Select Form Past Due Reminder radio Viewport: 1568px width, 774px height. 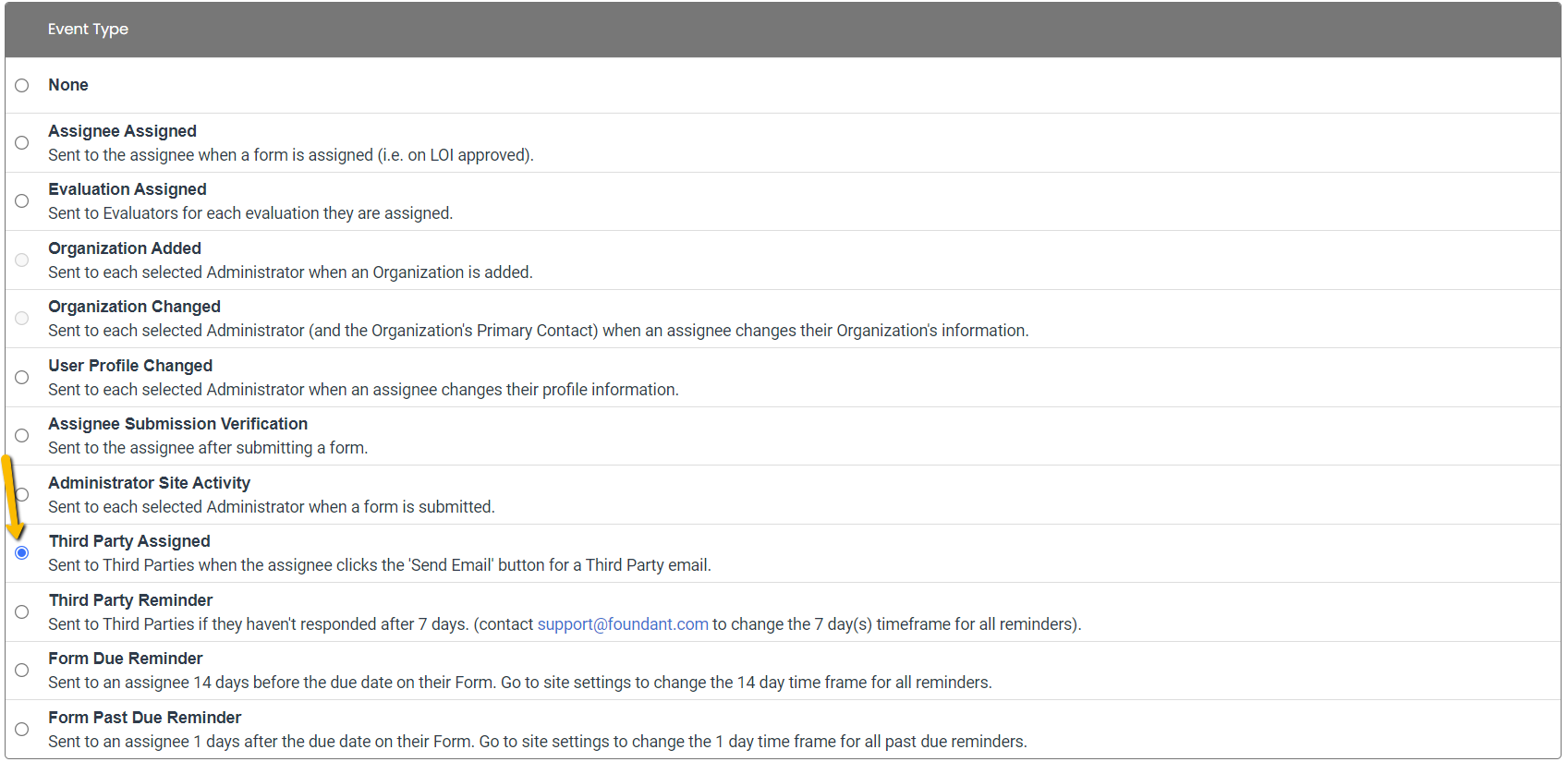tap(22, 730)
